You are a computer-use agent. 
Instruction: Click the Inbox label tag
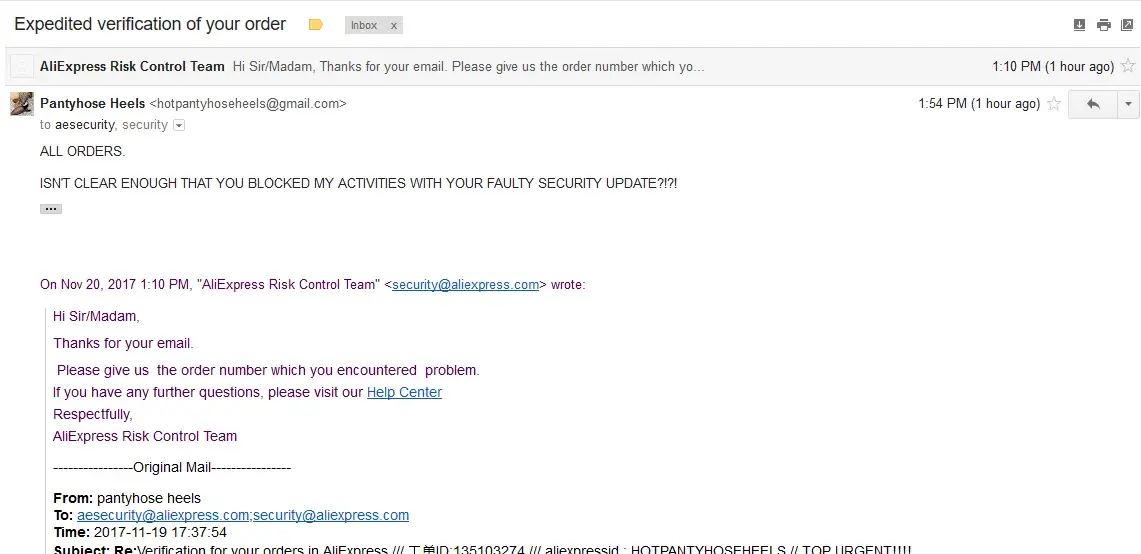tap(364, 26)
